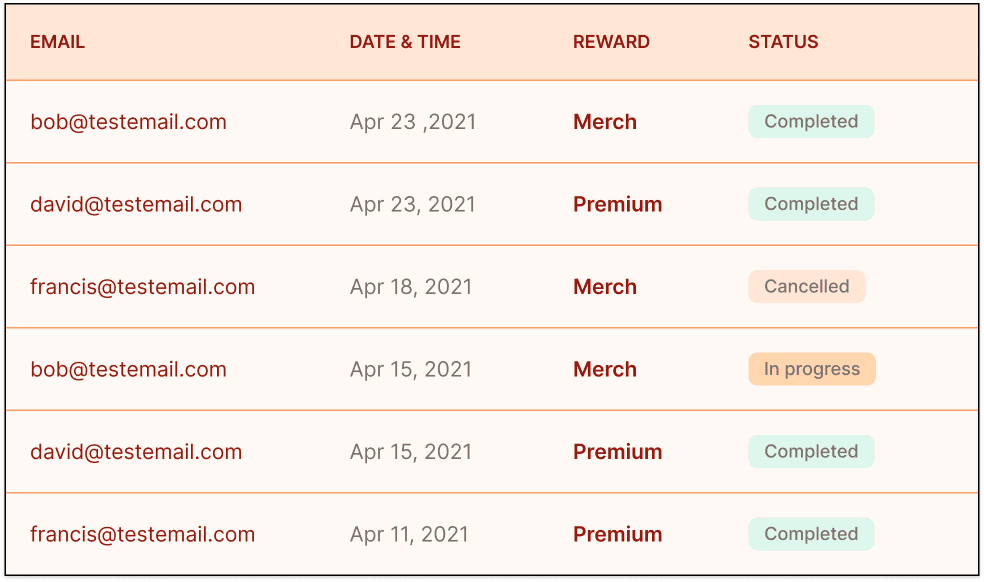Open bob@testemail.com dated Apr 23, 2021
The image size is (984, 582).
128,122
